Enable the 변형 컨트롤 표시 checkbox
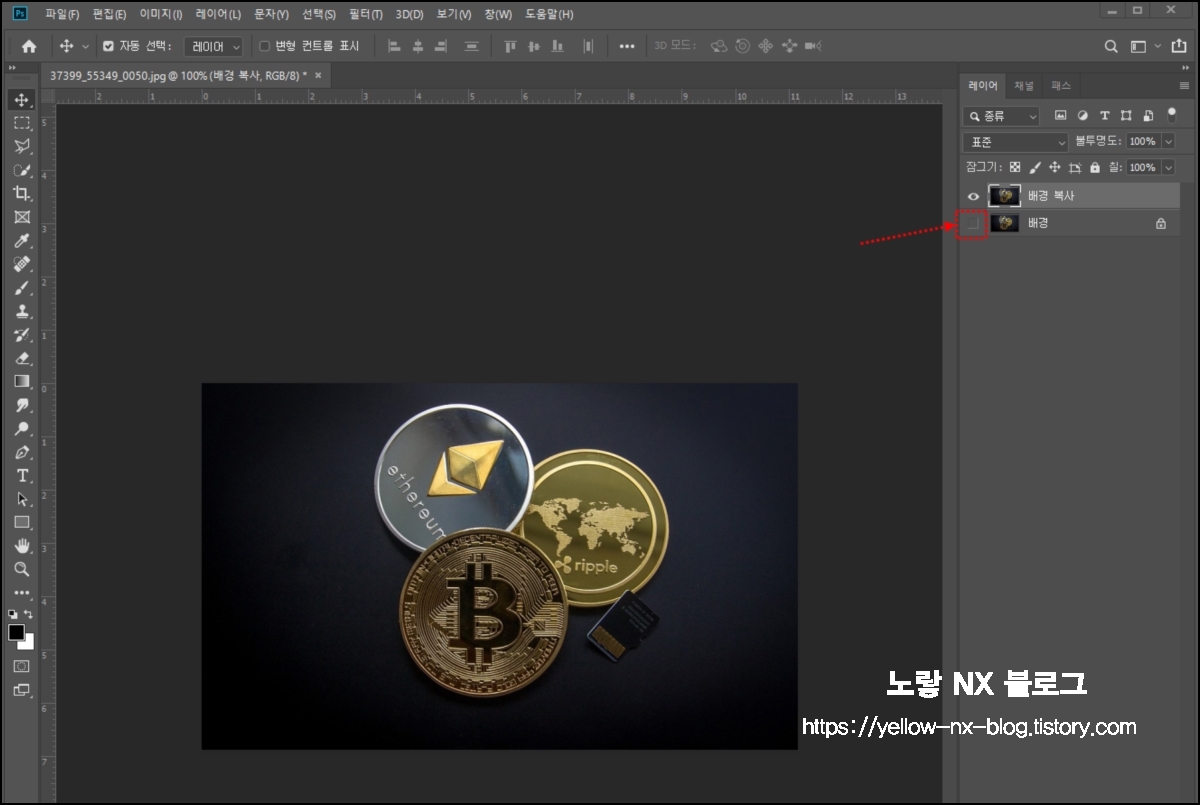Image resolution: width=1200 pixels, height=805 pixels. pos(264,46)
